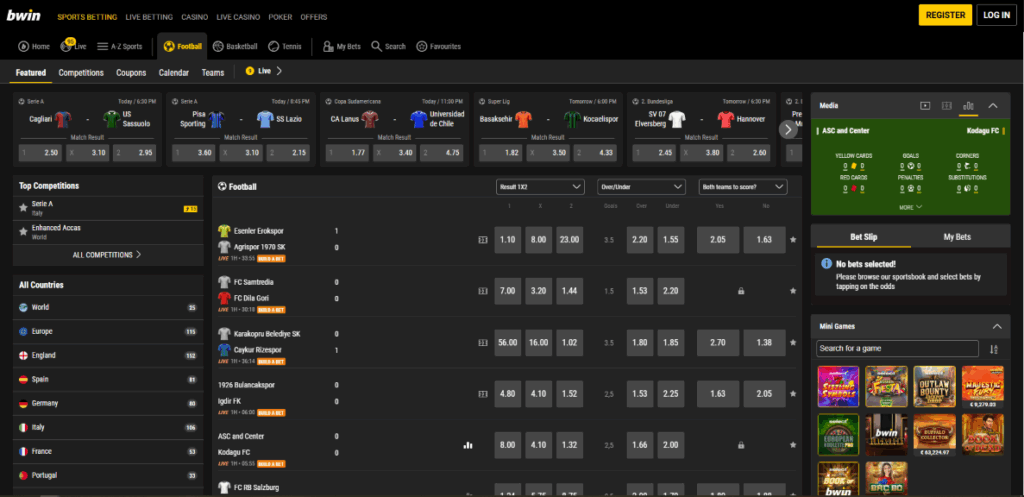This screenshot has width=1024, height=497.
Task: Open ALL COMPETITIONS list
Action: point(107,255)
